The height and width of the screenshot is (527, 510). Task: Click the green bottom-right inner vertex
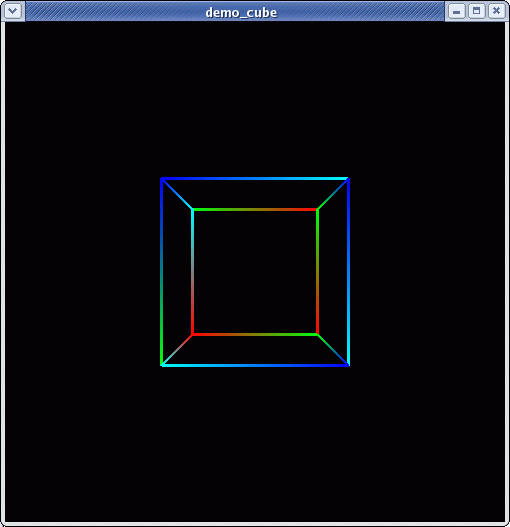[x=317, y=334]
